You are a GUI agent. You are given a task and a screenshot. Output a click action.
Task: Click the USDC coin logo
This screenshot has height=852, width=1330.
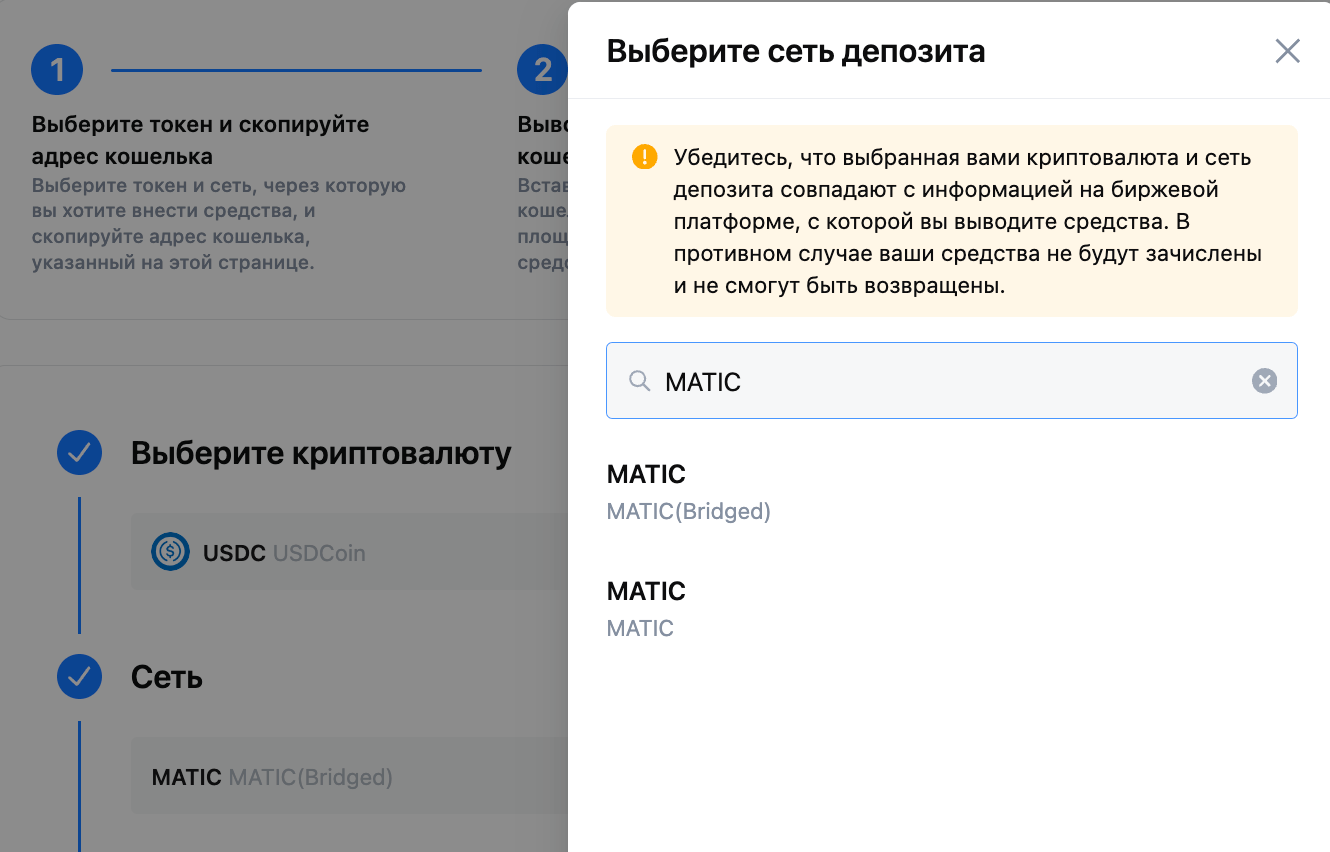(x=171, y=552)
